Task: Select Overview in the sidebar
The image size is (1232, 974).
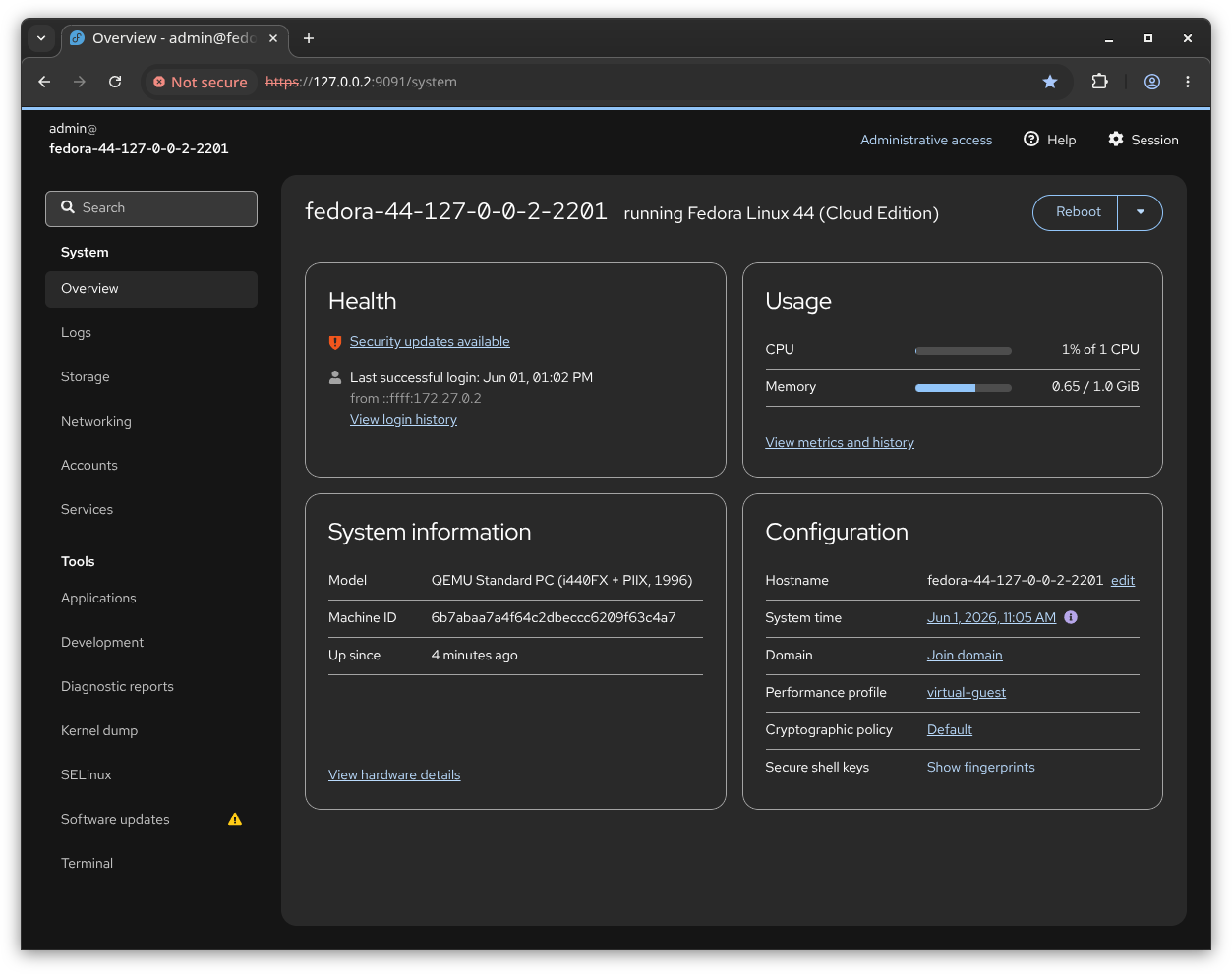Action: pos(151,289)
